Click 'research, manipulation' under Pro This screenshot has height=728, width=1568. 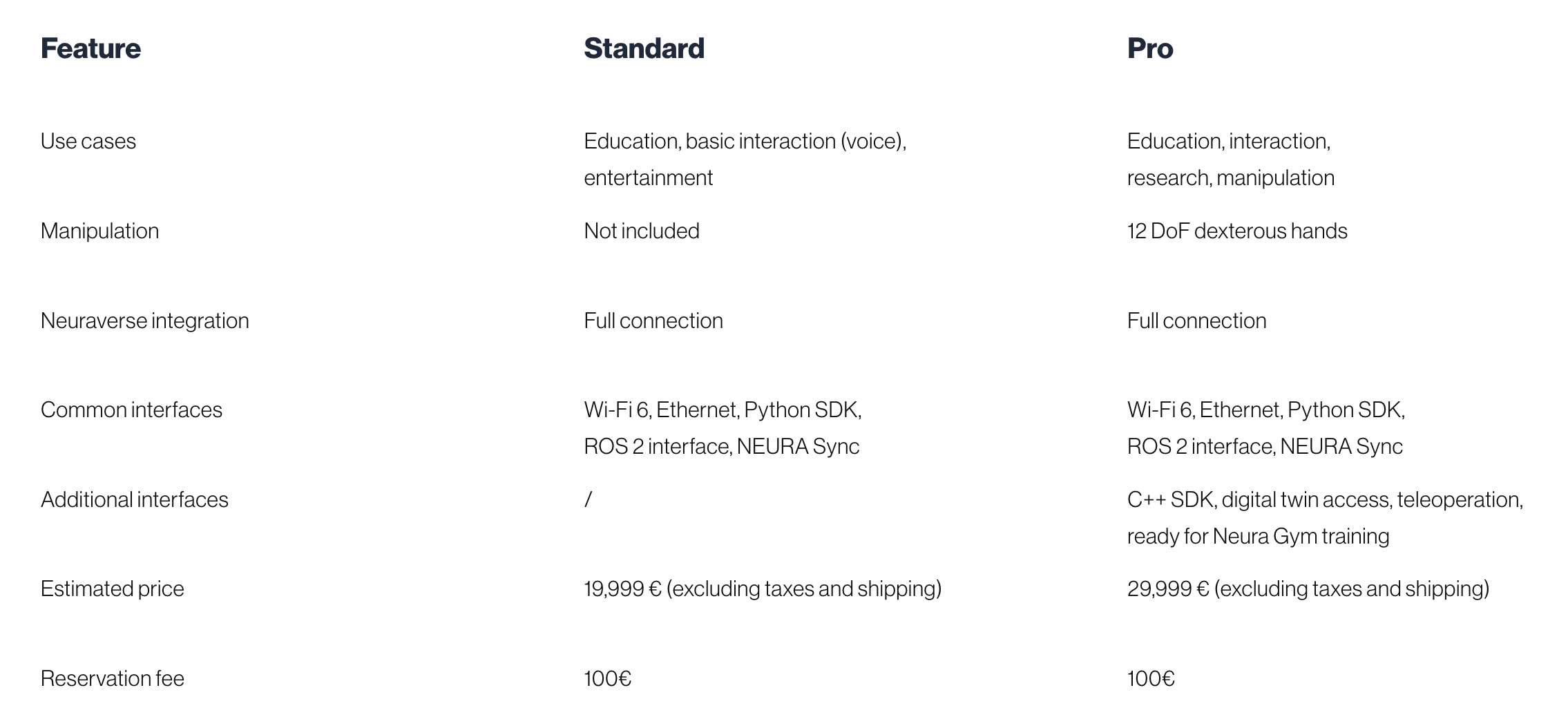tap(1230, 178)
